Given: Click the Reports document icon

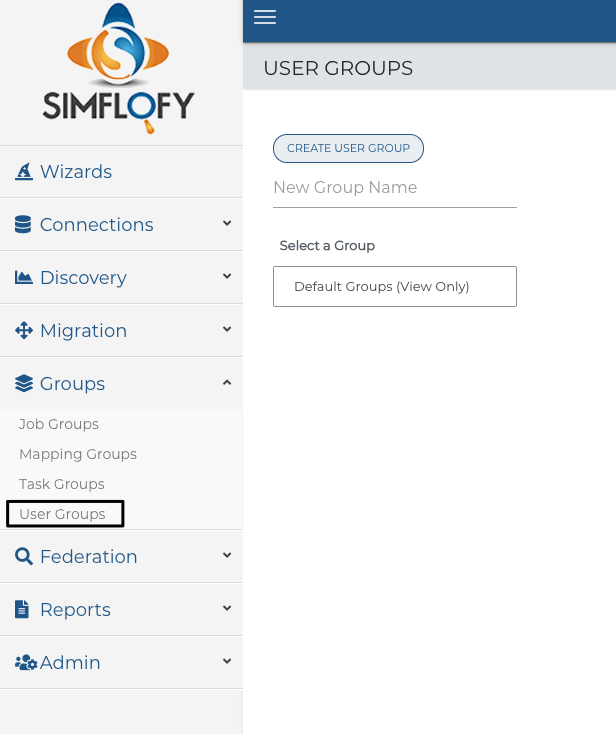Looking at the screenshot, I should (22, 609).
